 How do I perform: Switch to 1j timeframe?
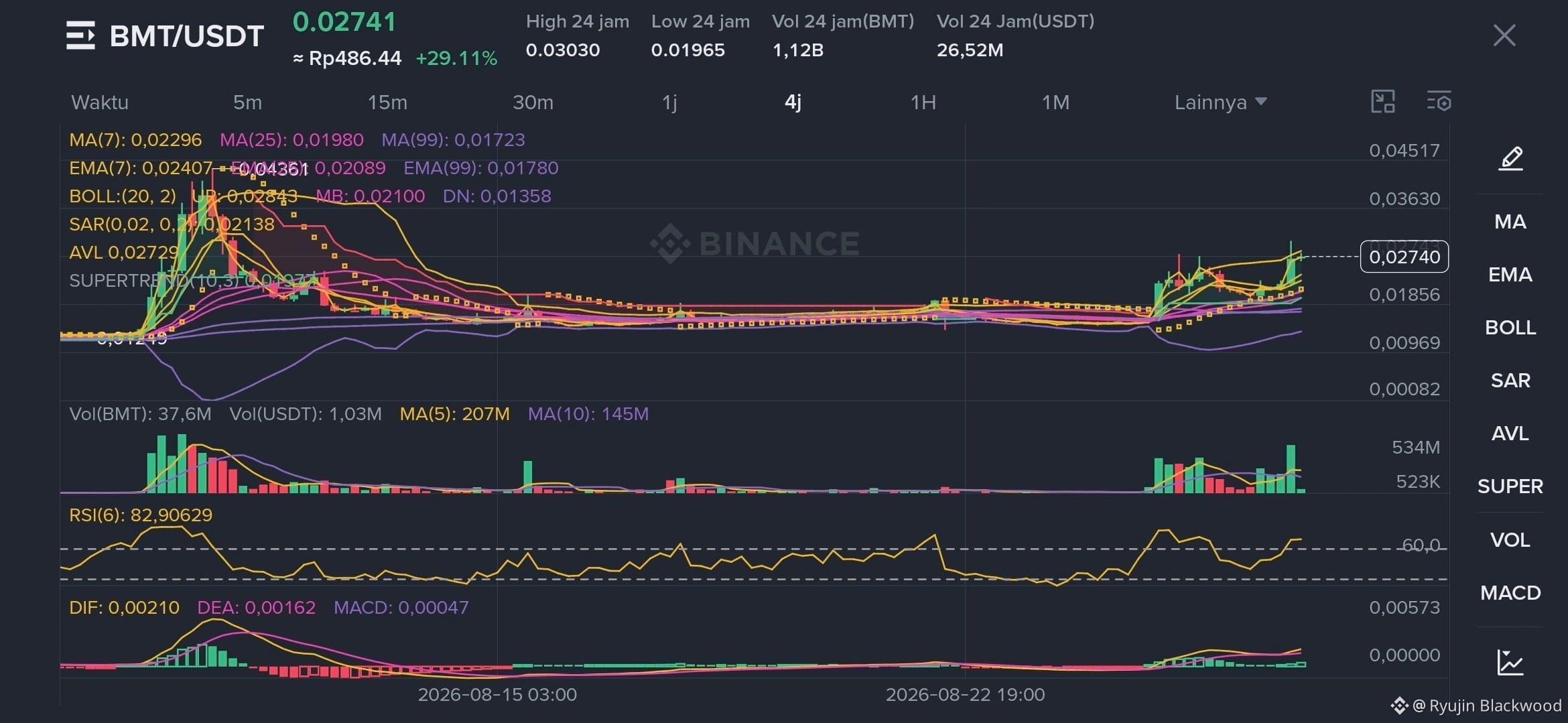coord(669,103)
